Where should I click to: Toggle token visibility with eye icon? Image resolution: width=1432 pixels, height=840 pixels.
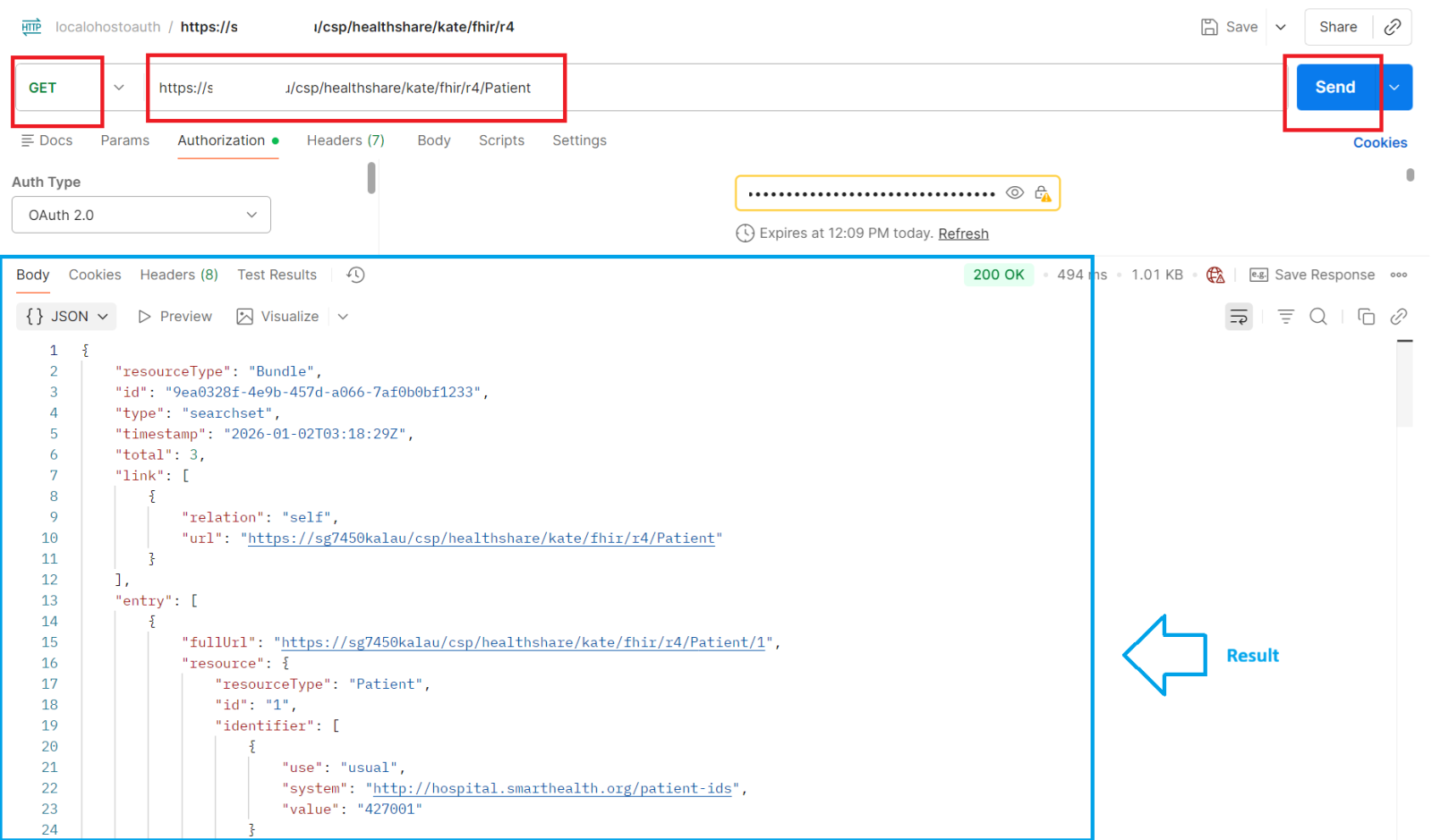coord(1014,193)
